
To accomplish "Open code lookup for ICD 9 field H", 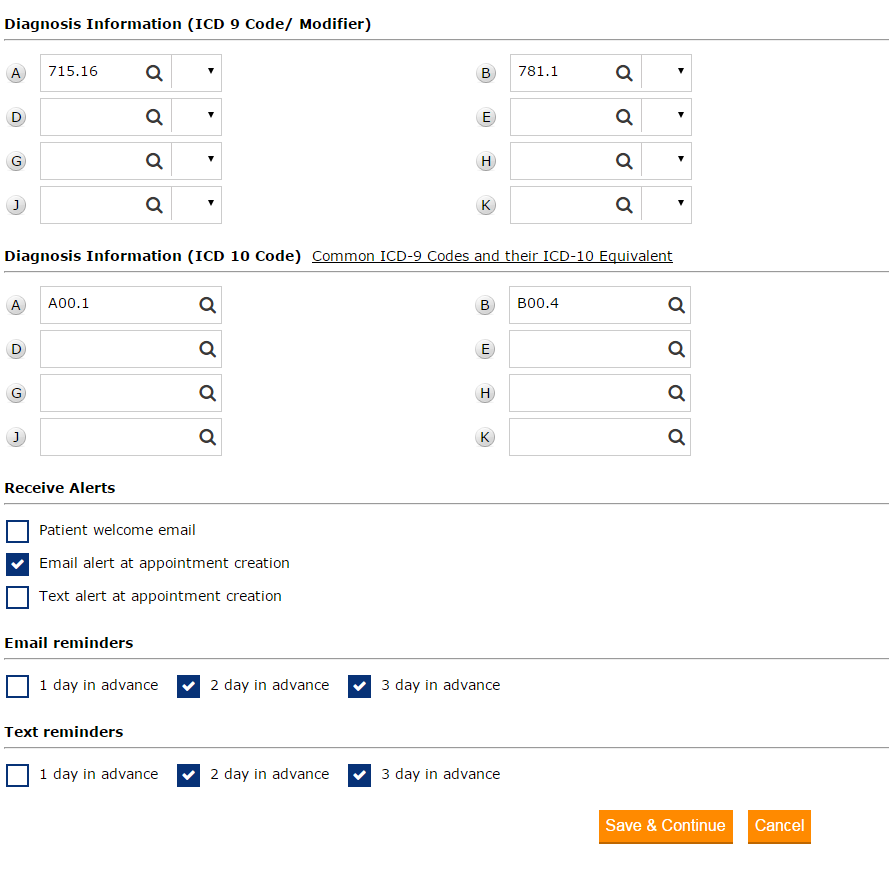I will (624, 161).
